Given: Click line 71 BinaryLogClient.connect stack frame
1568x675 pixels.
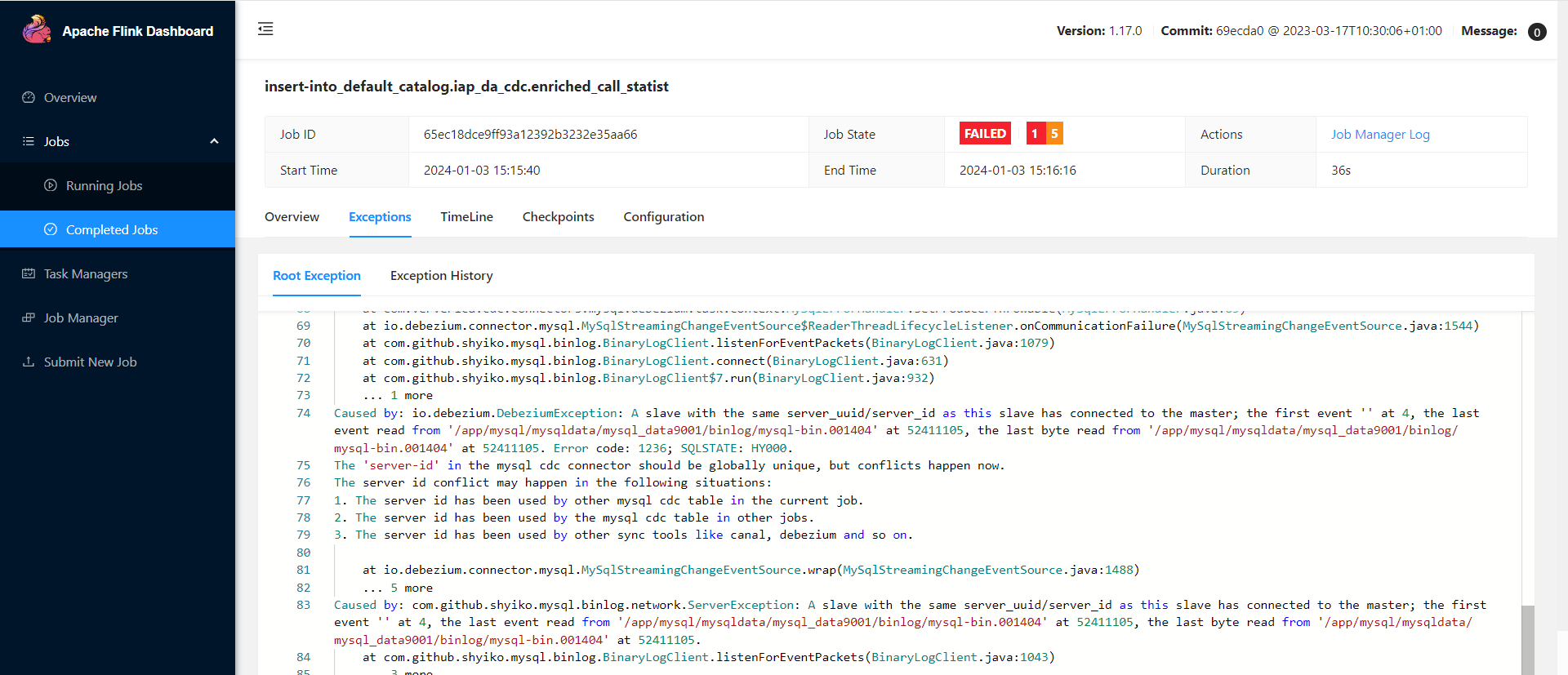Looking at the screenshot, I should pos(655,361).
